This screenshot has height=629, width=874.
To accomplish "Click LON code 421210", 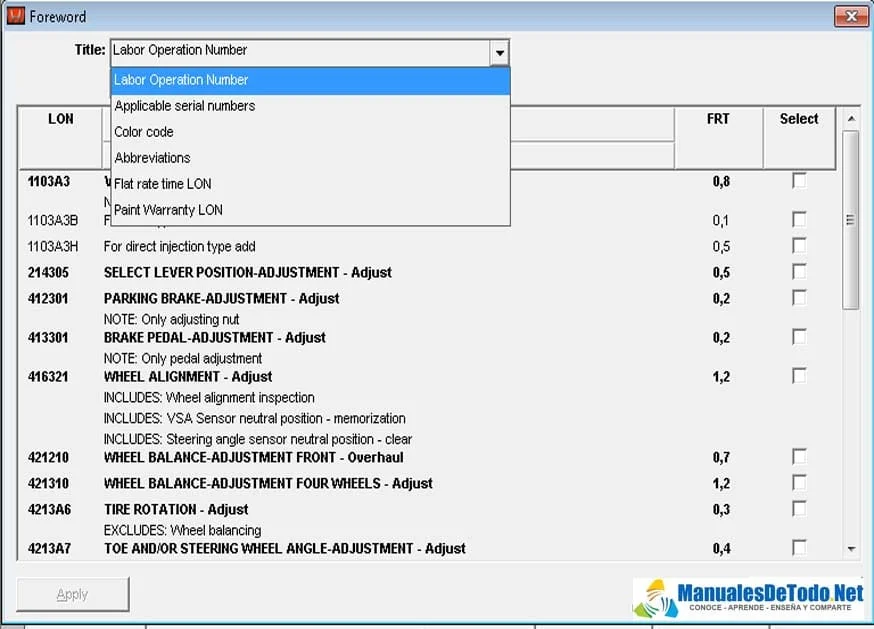I will pyautogui.click(x=48, y=458).
